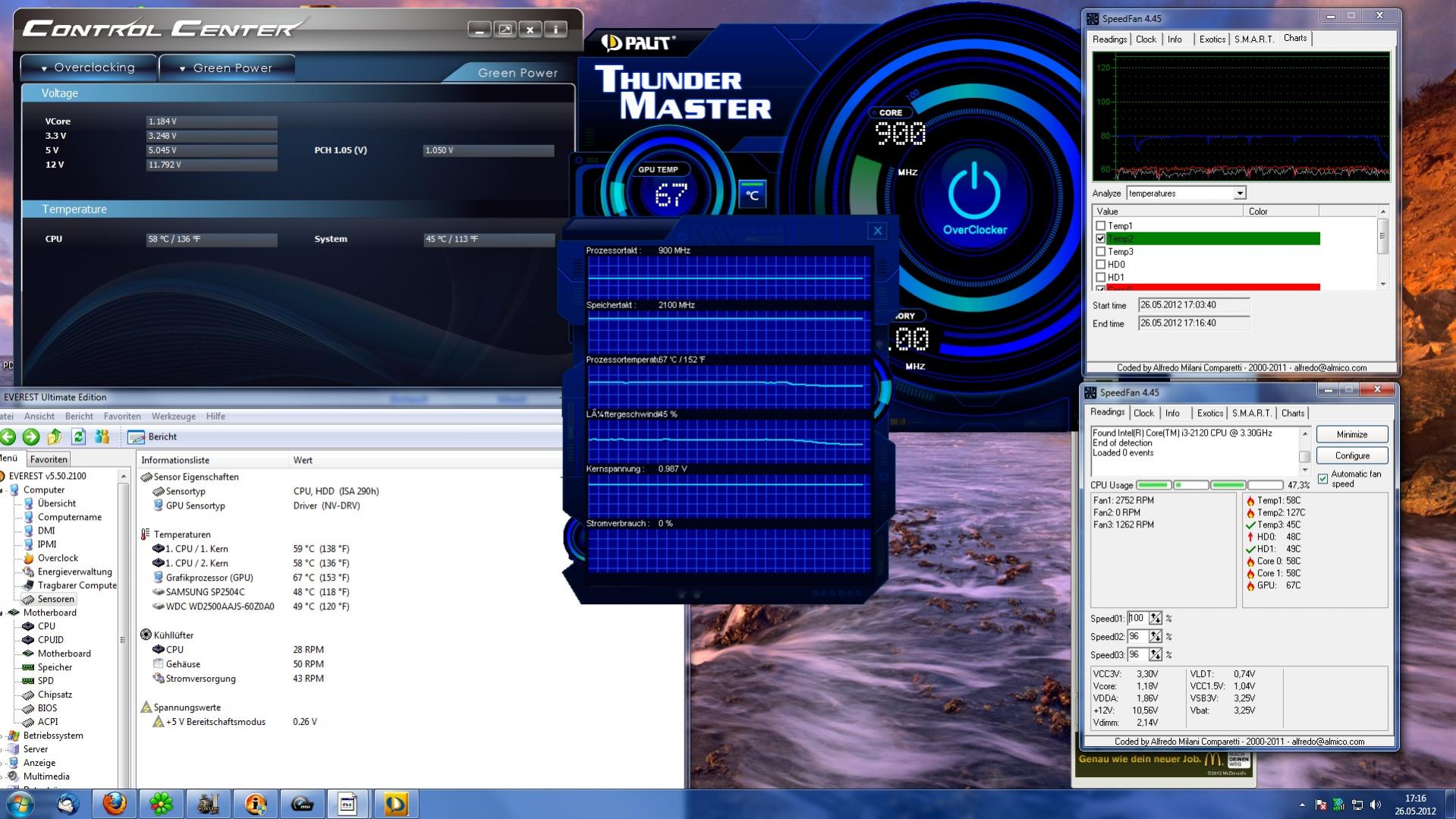
Task: Check the HD0 chart checkbox
Action: point(1100,264)
